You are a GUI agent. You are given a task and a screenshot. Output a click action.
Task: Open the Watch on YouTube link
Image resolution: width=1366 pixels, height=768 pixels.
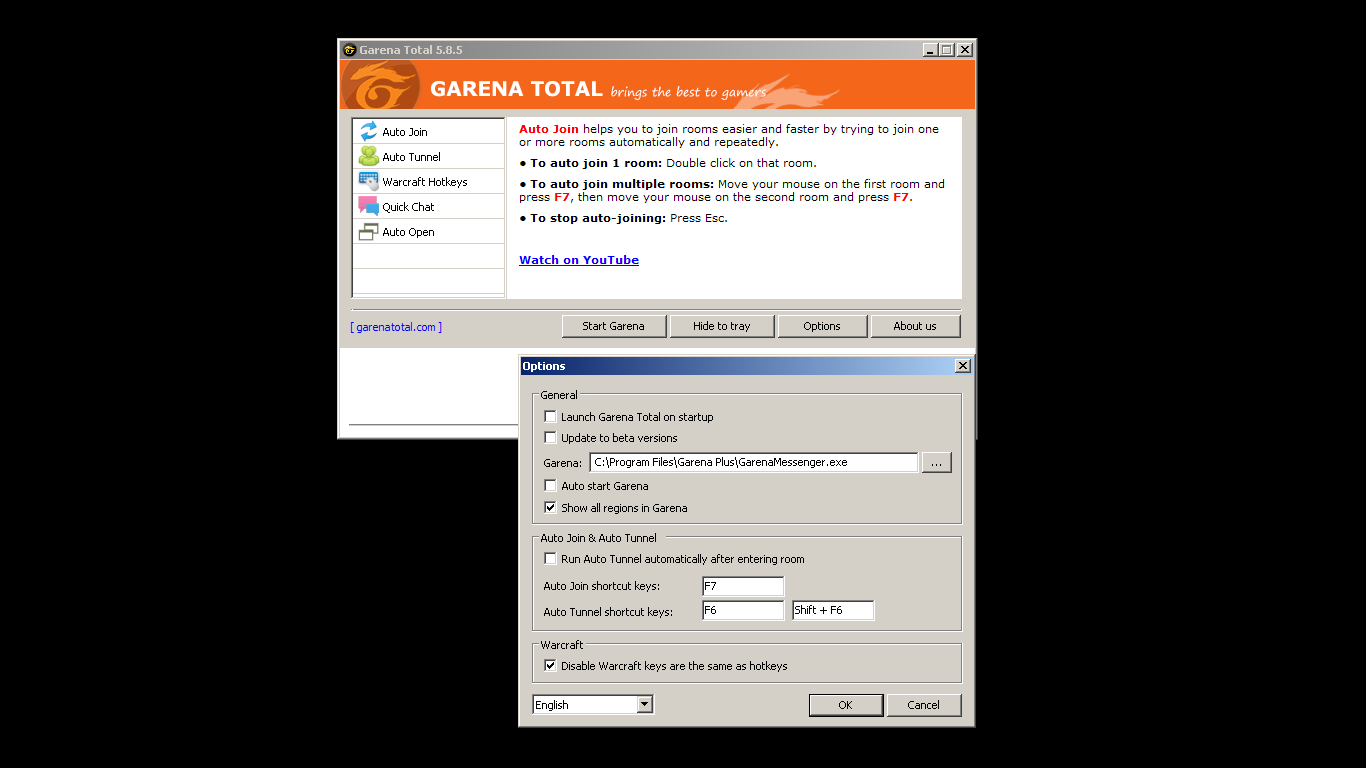[x=579, y=260]
